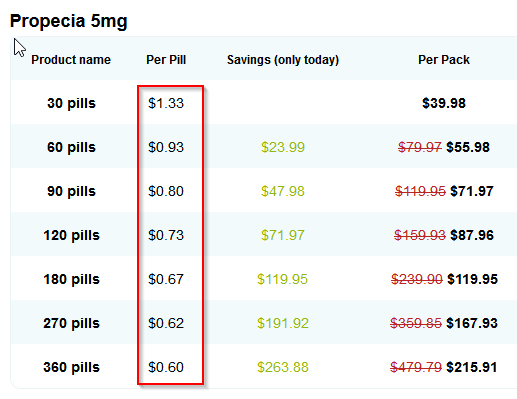This screenshot has width=517, height=399.
Task: Open the 180 pills product name
Action: point(71,279)
